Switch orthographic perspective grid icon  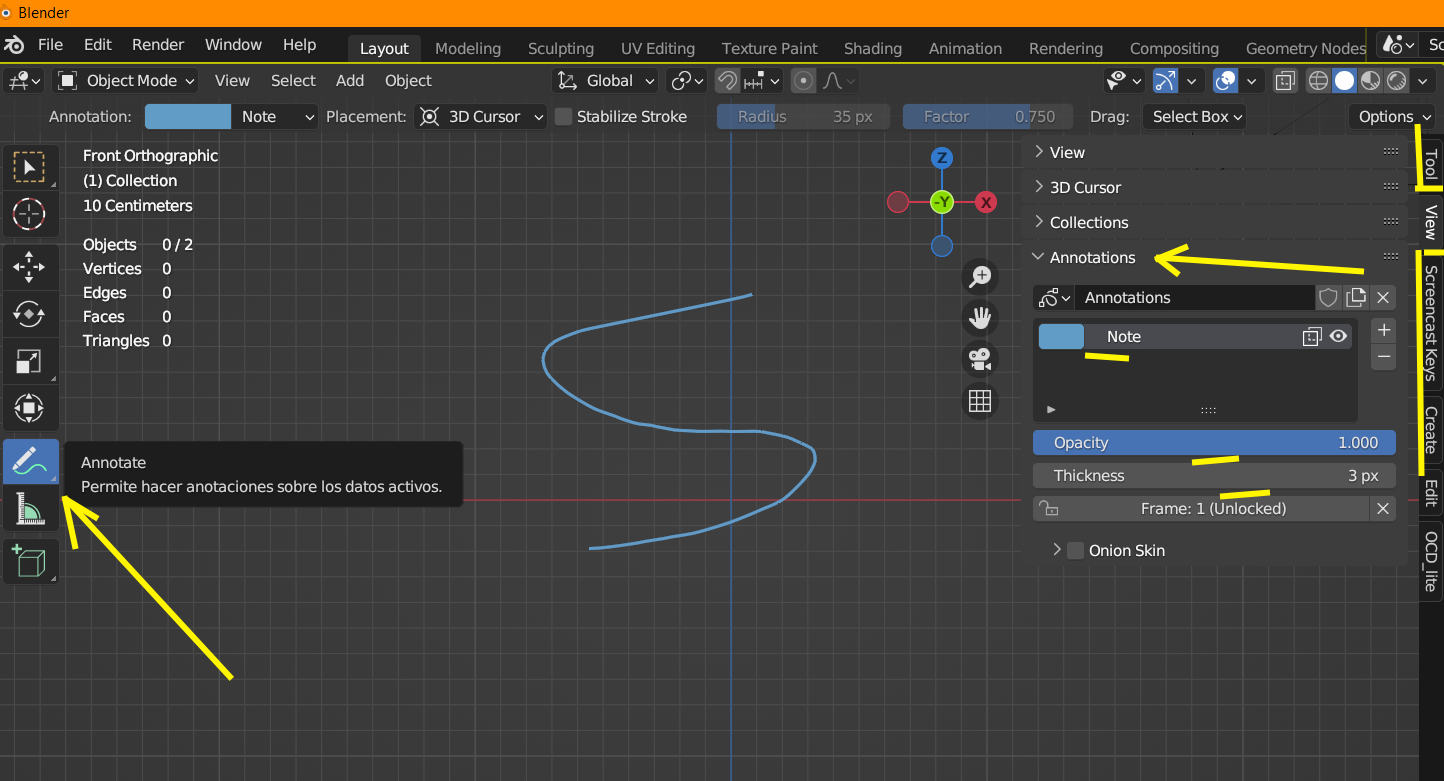tap(980, 401)
